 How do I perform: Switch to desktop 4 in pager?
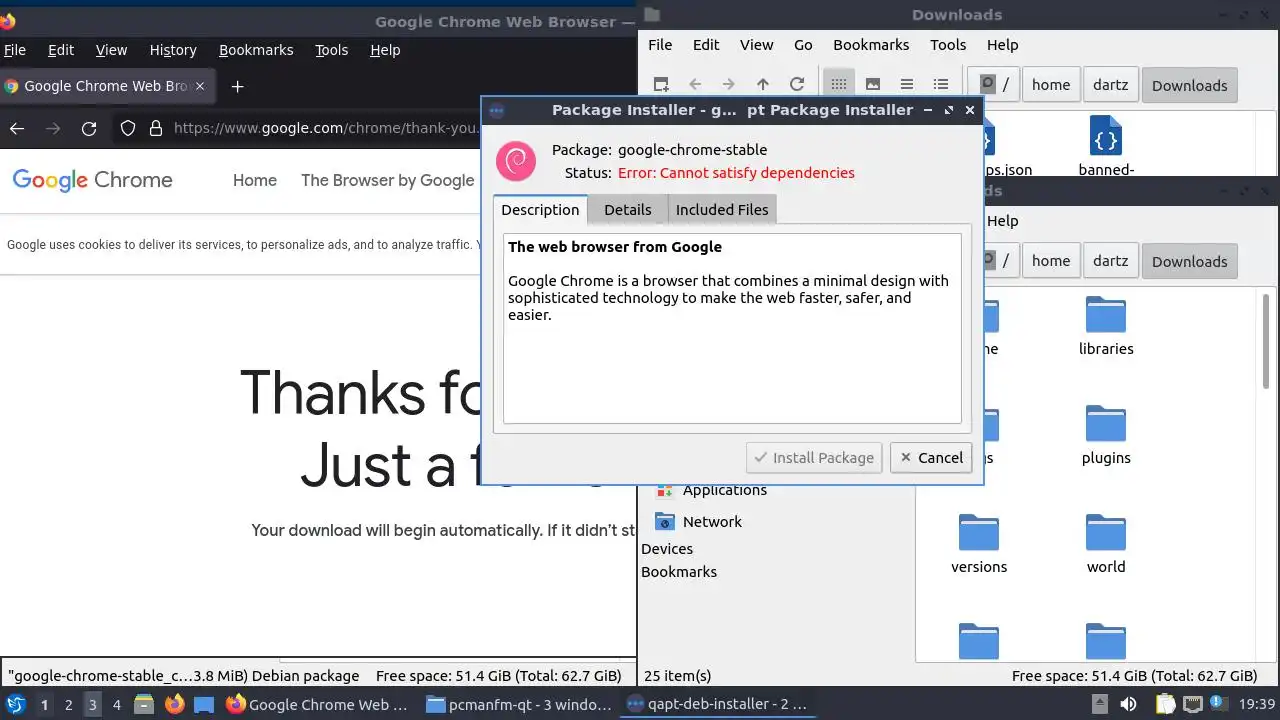(x=116, y=704)
